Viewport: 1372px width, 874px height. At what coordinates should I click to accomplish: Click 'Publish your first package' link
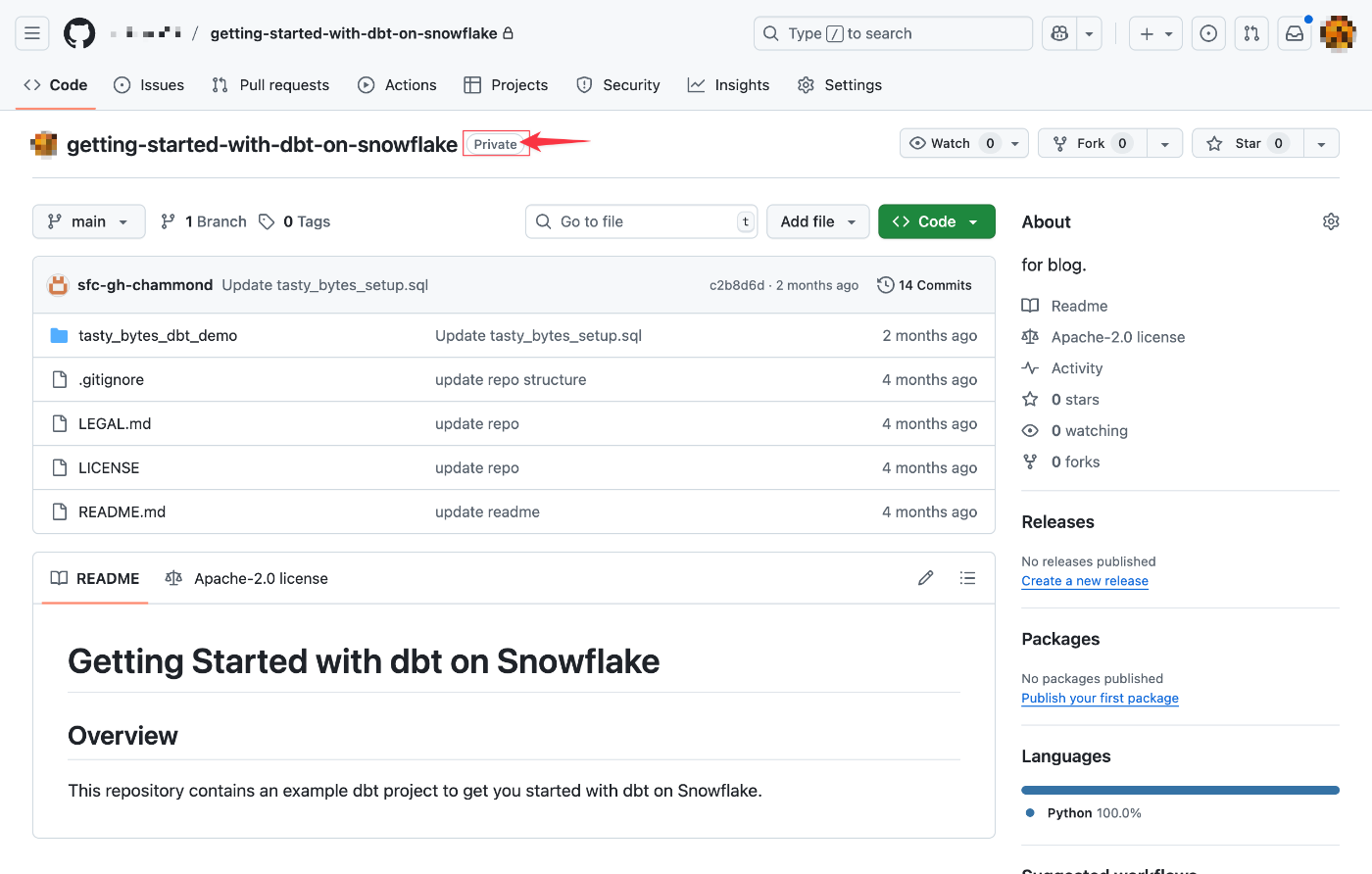pos(1100,699)
